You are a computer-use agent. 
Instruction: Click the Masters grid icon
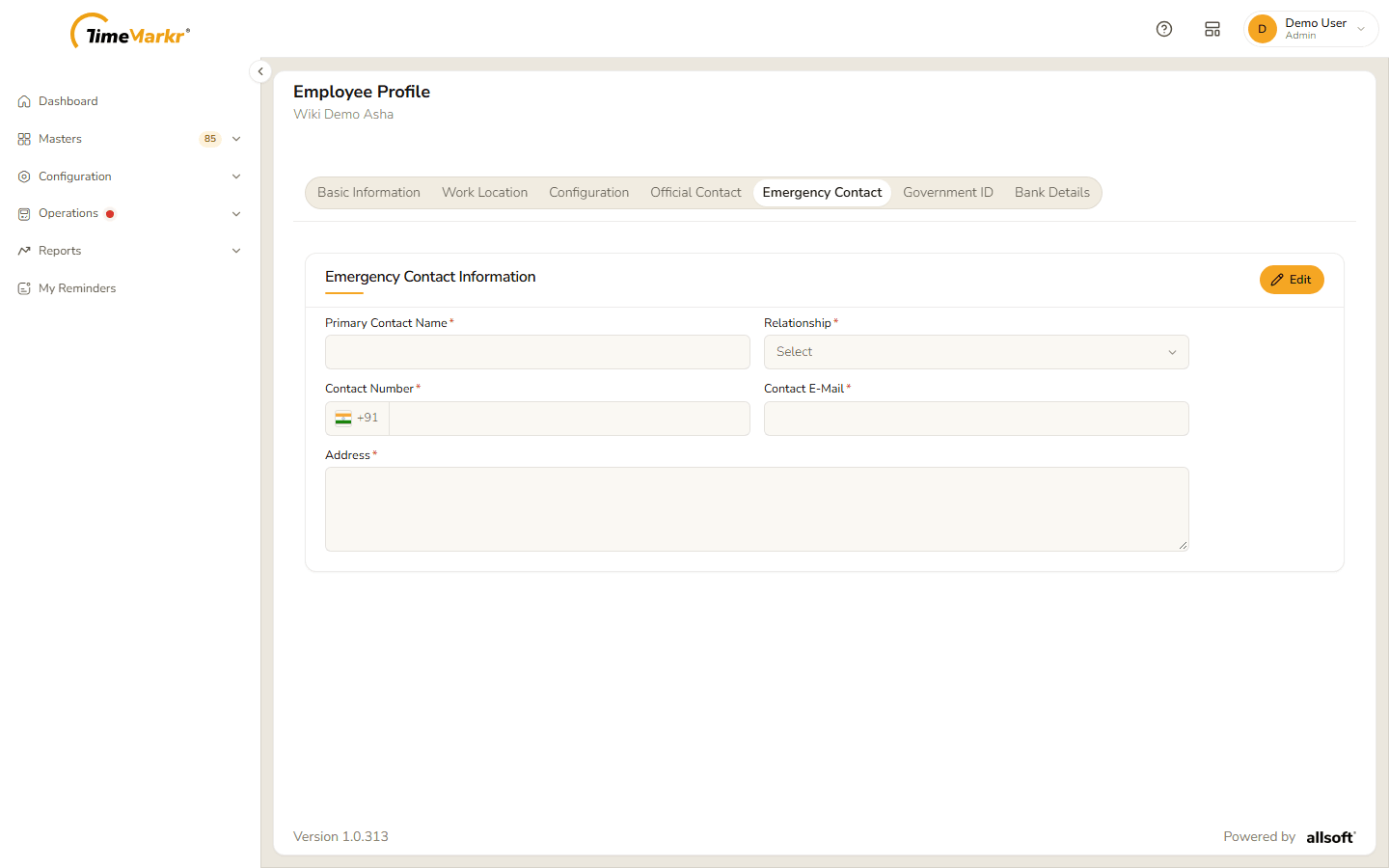coord(24,139)
